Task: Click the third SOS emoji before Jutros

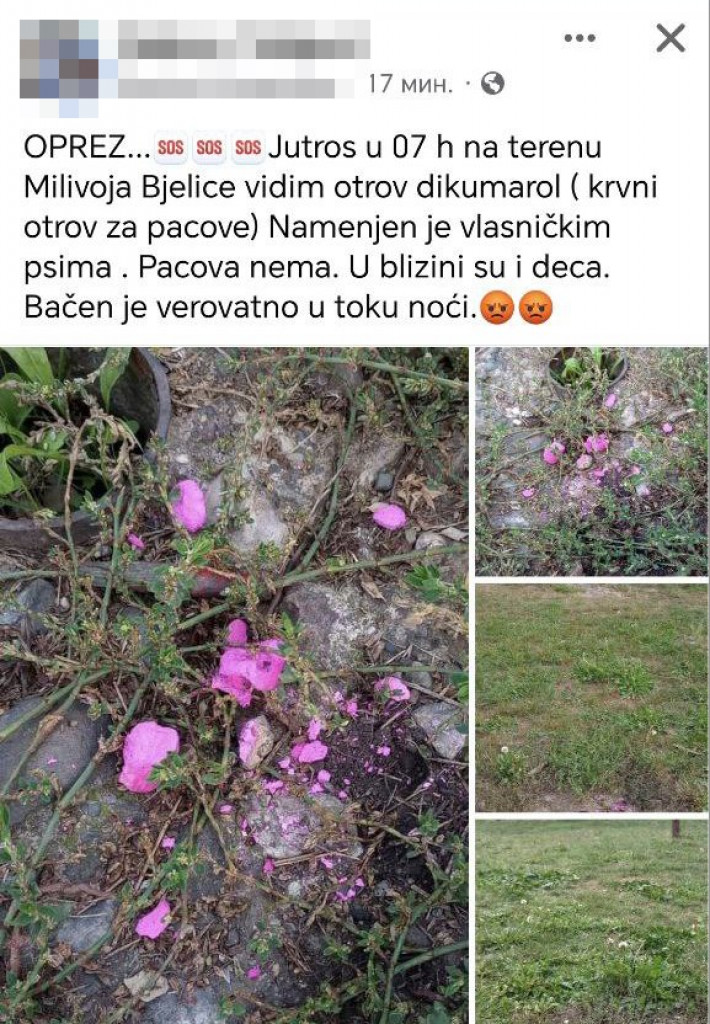Action: point(248,148)
